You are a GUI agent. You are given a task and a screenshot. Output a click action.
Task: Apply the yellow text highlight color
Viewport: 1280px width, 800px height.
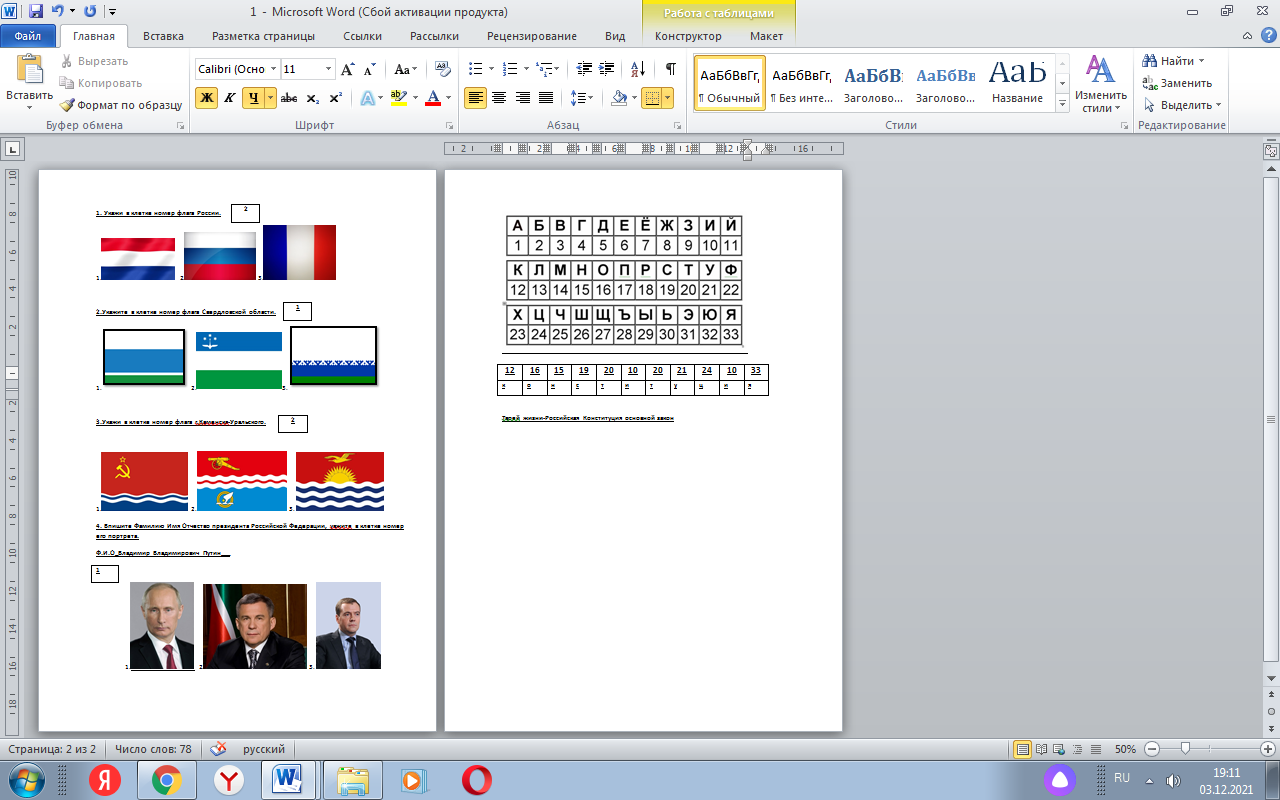pyautogui.click(x=398, y=97)
